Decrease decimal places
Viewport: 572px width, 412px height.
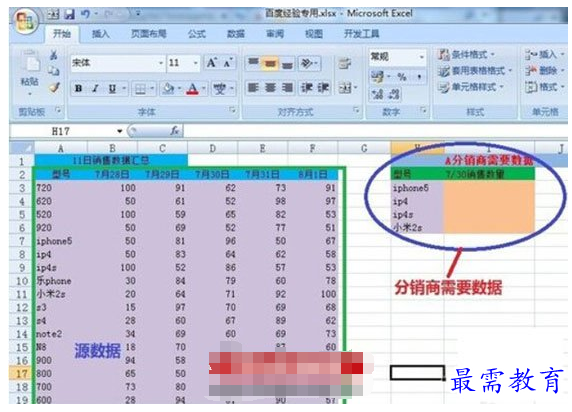point(394,95)
